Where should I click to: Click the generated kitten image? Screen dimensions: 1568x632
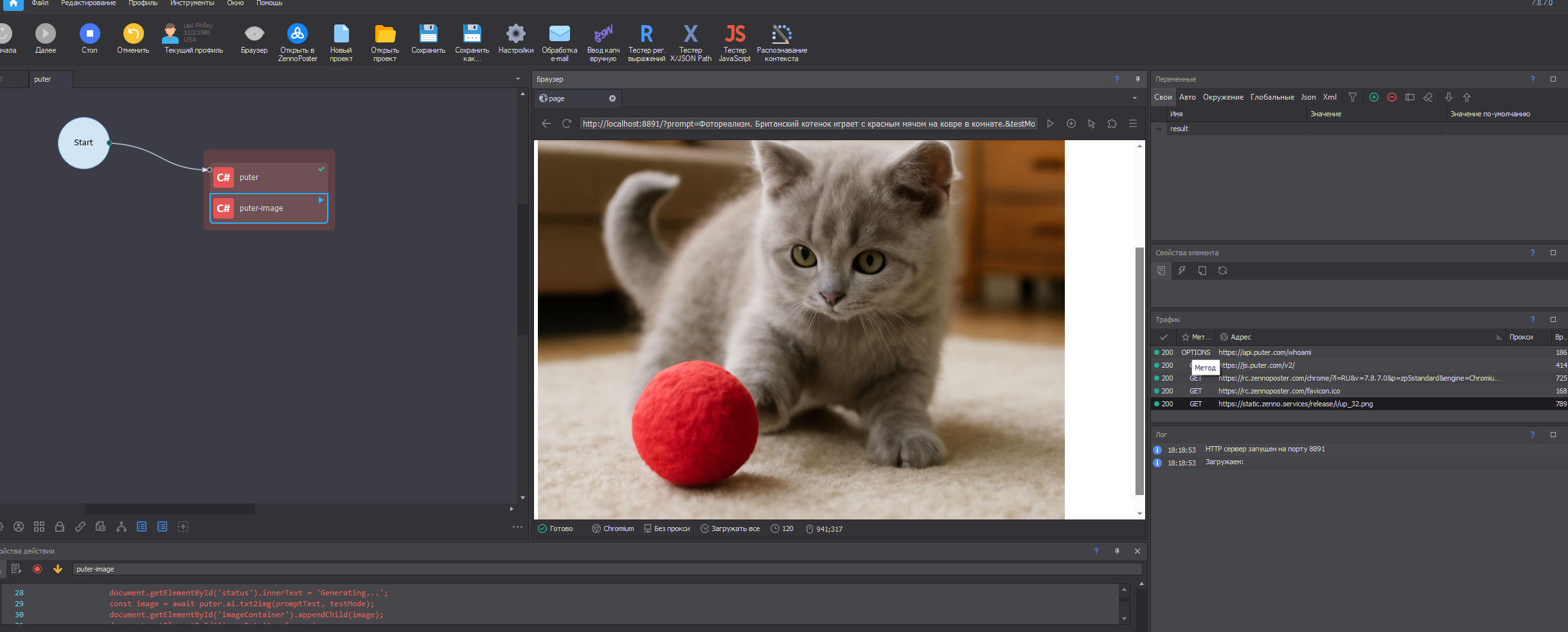tap(801, 330)
